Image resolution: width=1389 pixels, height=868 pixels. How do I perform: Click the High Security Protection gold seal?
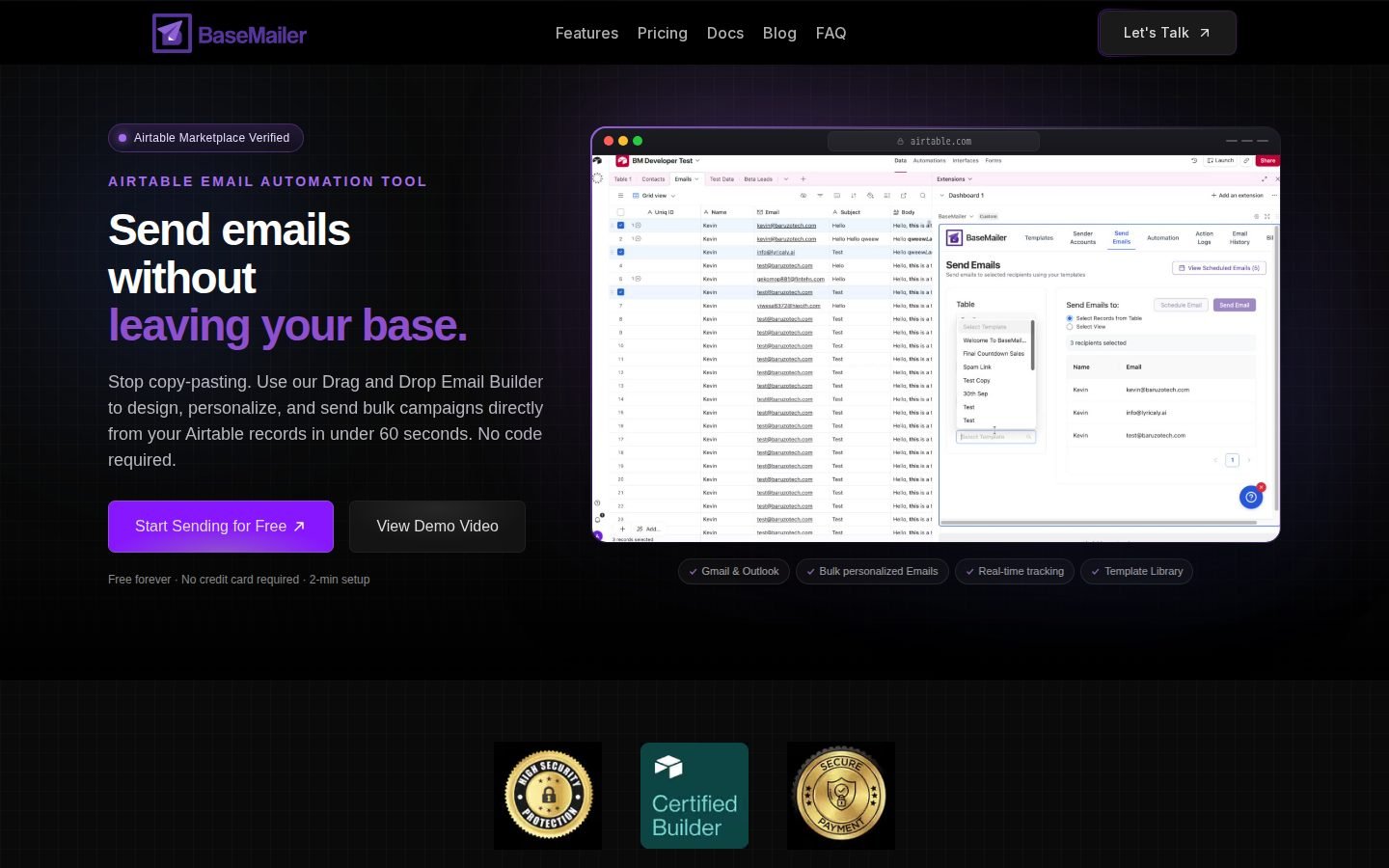(548, 796)
